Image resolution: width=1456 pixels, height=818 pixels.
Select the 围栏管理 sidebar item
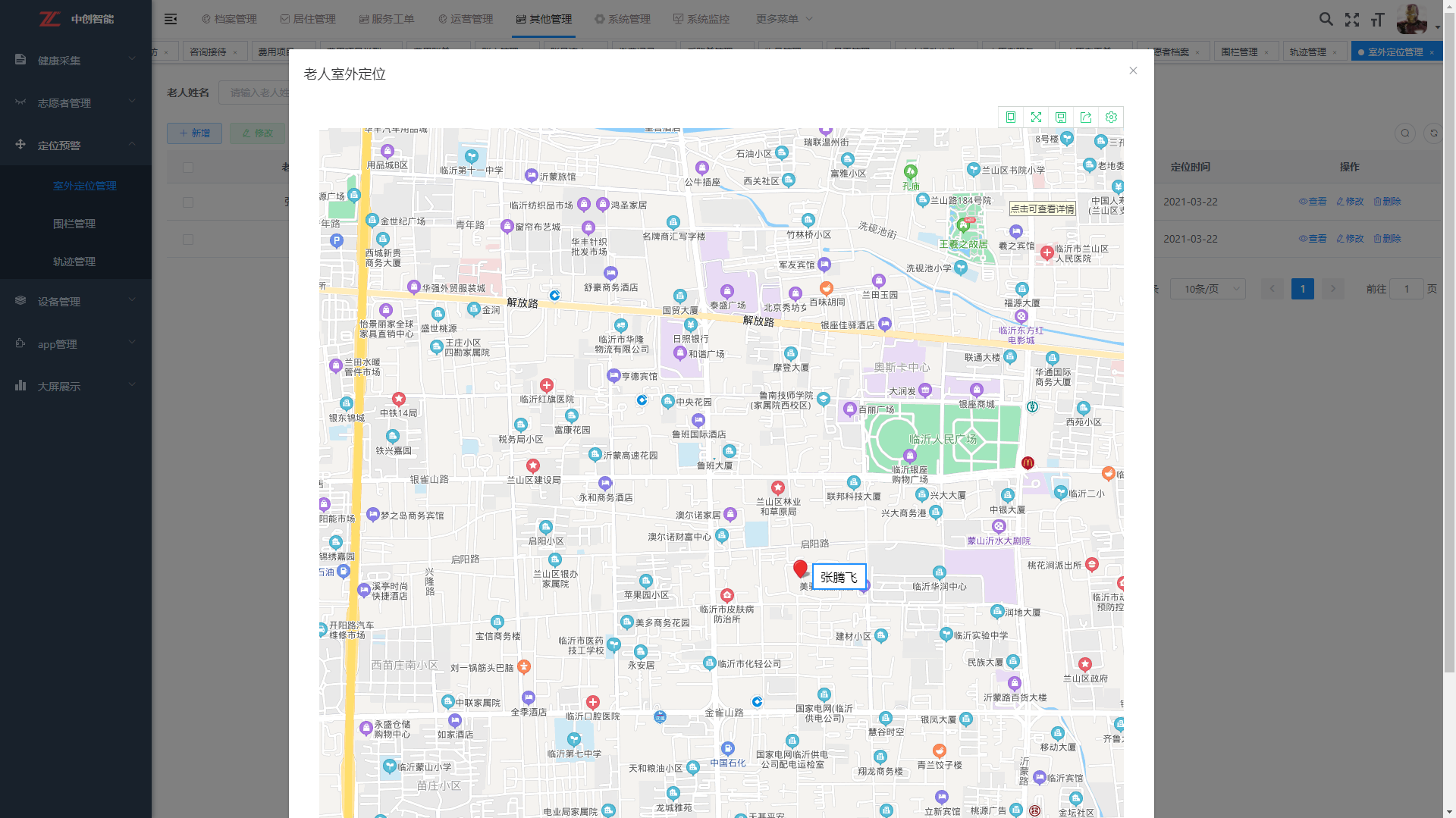[x=74, y=224]
